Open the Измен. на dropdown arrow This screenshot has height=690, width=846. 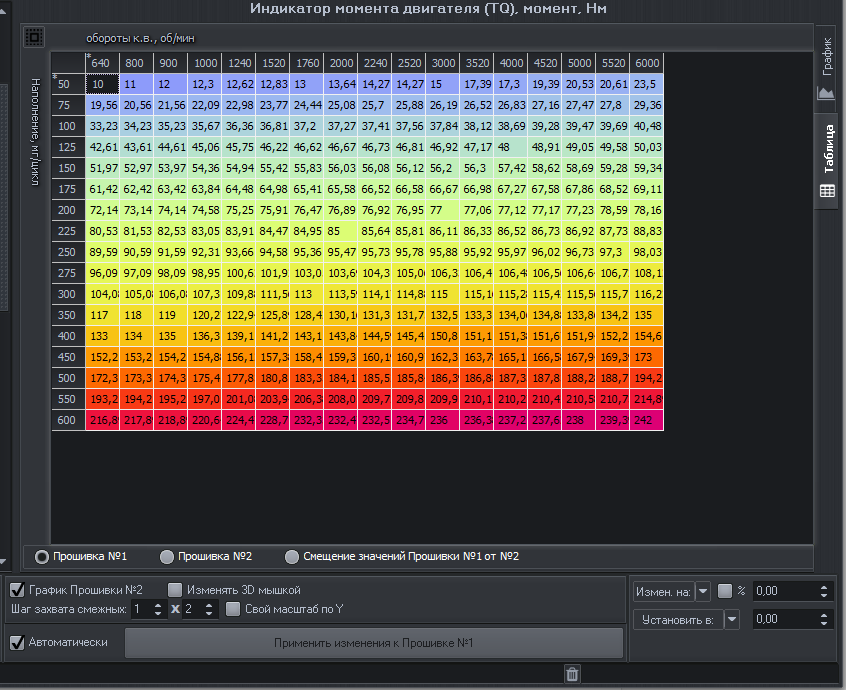[703, 592]
